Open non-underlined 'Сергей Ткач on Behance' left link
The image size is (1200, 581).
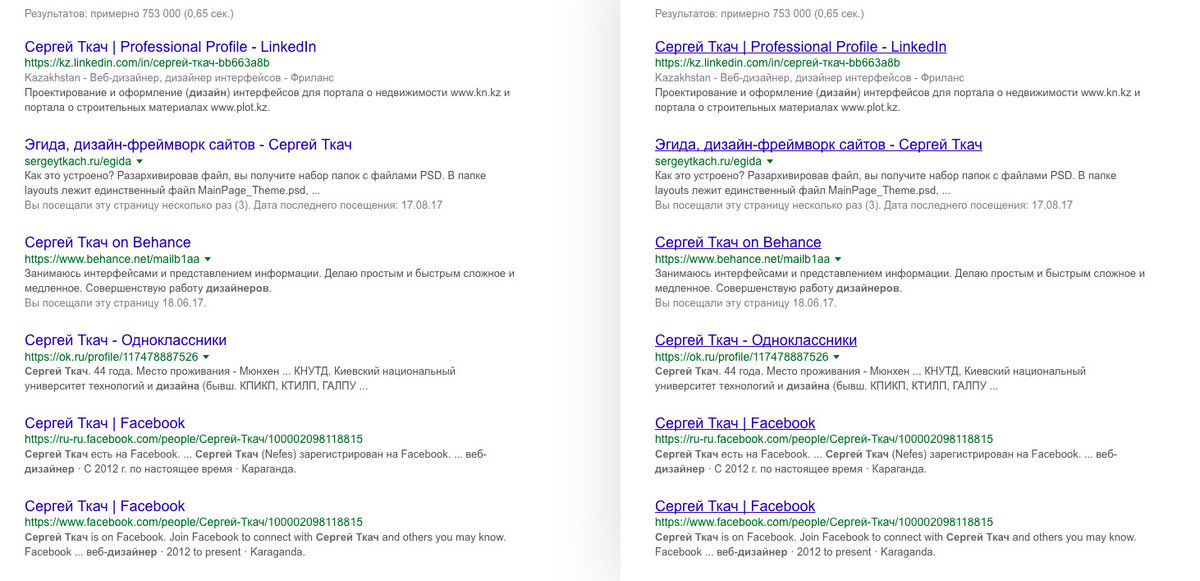click(108, 243)
